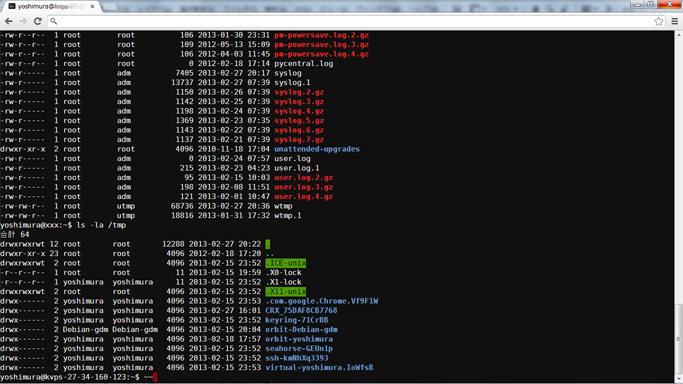The width and height of the screenshot is (683, 384).
Task: Click the plain wtmp file name
Action: [283, 206]
